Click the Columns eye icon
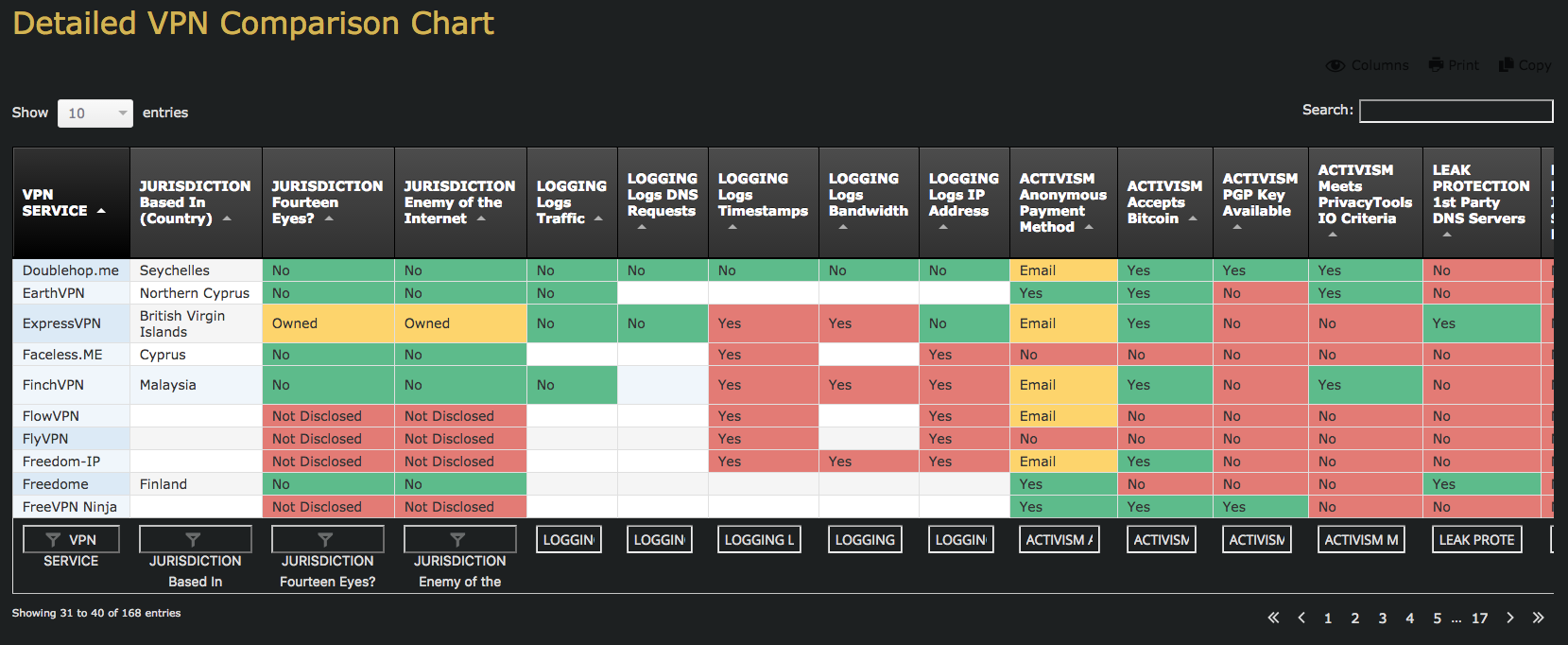 coord(1335,65)
